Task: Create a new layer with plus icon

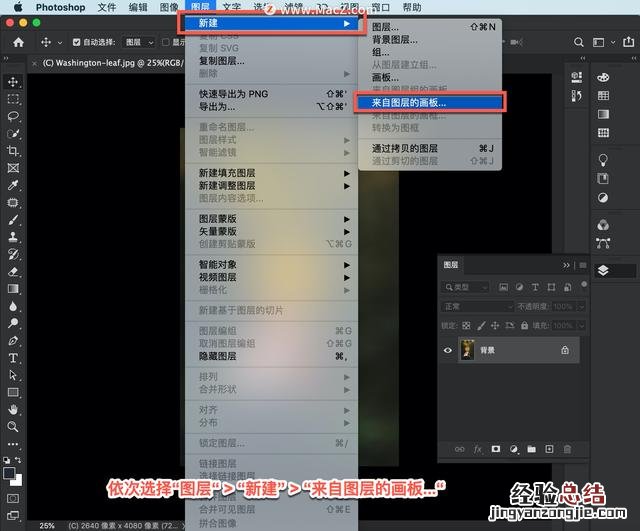Action: pos(550,450)
